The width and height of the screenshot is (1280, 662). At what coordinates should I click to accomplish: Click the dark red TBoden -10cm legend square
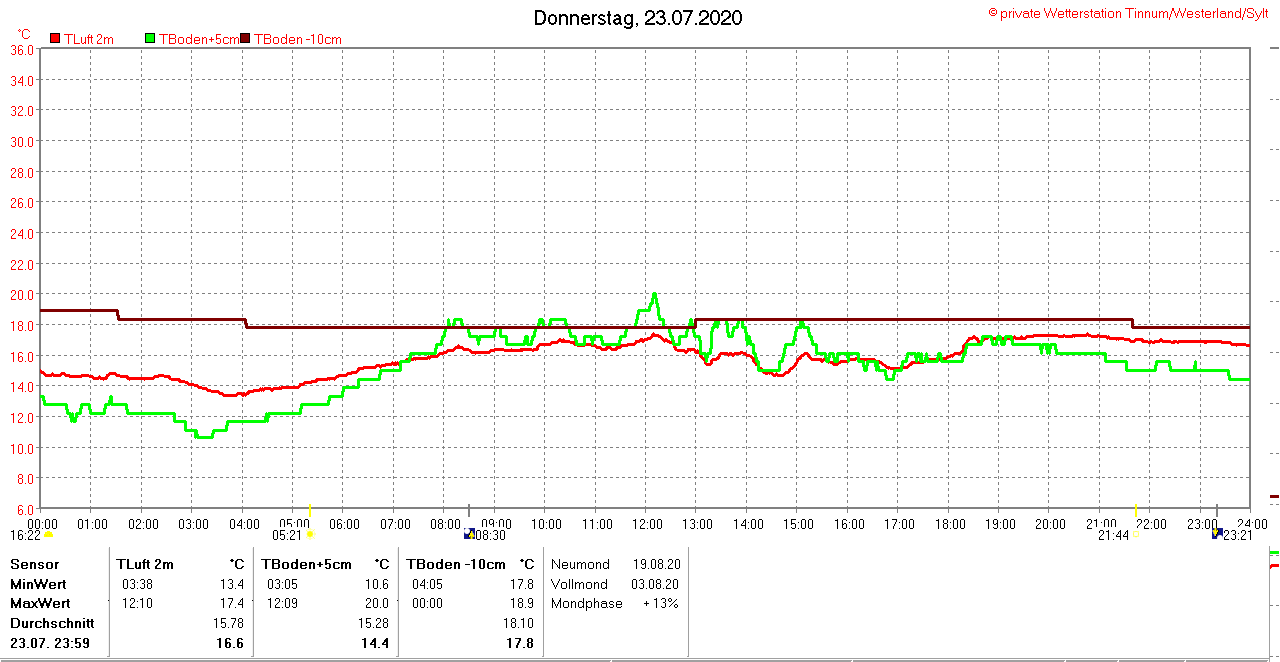[246, 39]
